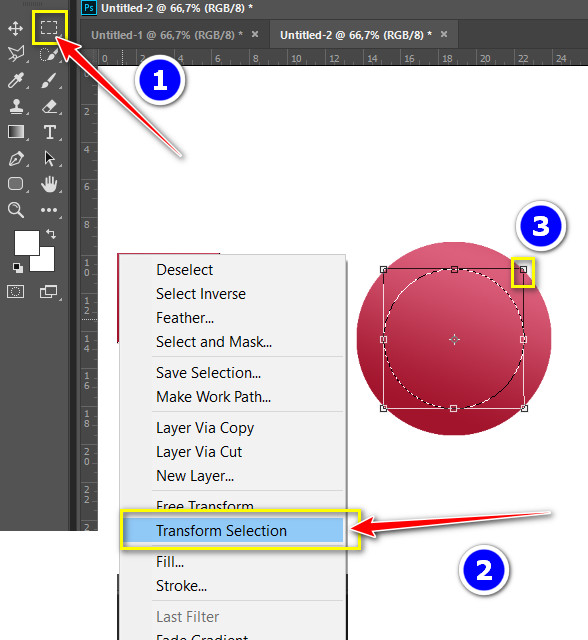Click the top-right transform handle
This screenshot has width=588, height=640.
[x=524, y=269]
